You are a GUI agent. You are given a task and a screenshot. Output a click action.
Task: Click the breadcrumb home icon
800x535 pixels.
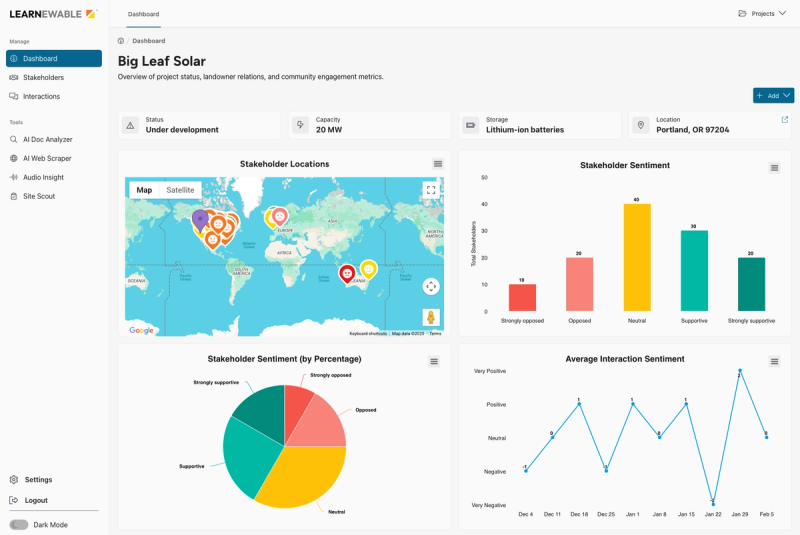pos(121,41)
